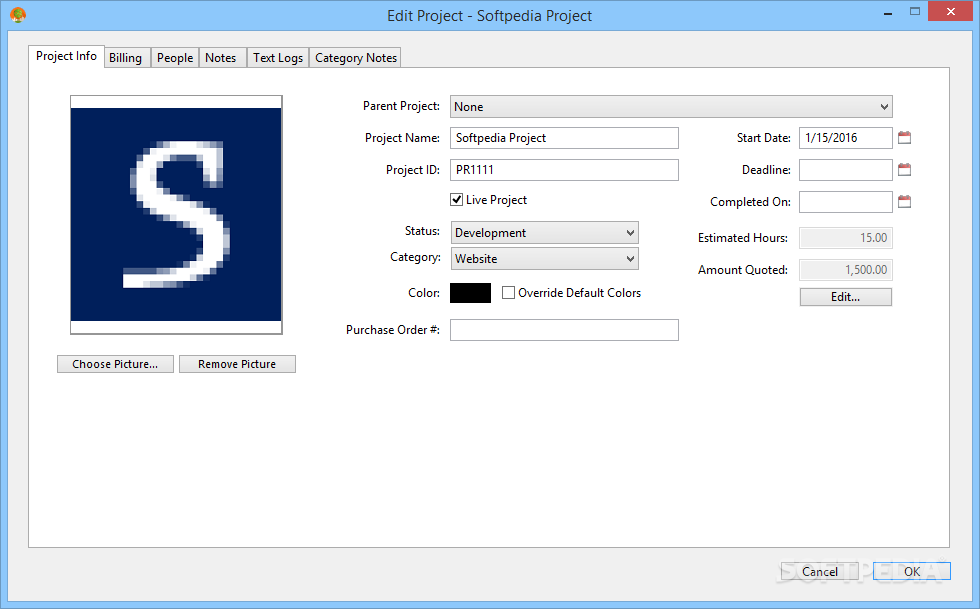Maximize the Edit Project window
Image resolution: width=980 pixels, height=609 pixels.
click(915, 12)
